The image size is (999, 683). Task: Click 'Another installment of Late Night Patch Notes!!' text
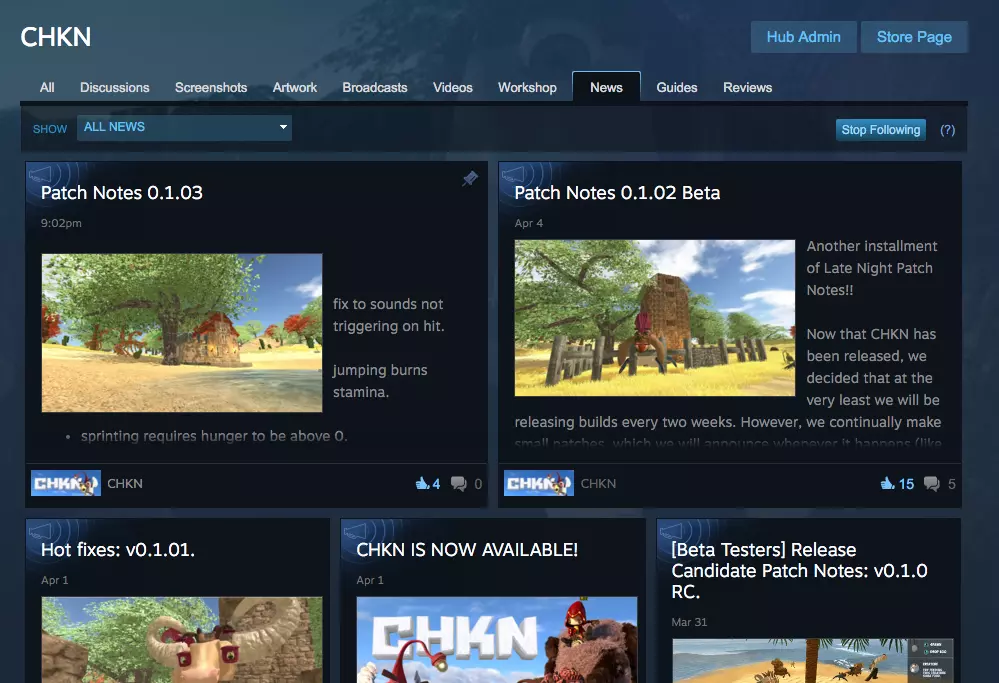(872, 268)
